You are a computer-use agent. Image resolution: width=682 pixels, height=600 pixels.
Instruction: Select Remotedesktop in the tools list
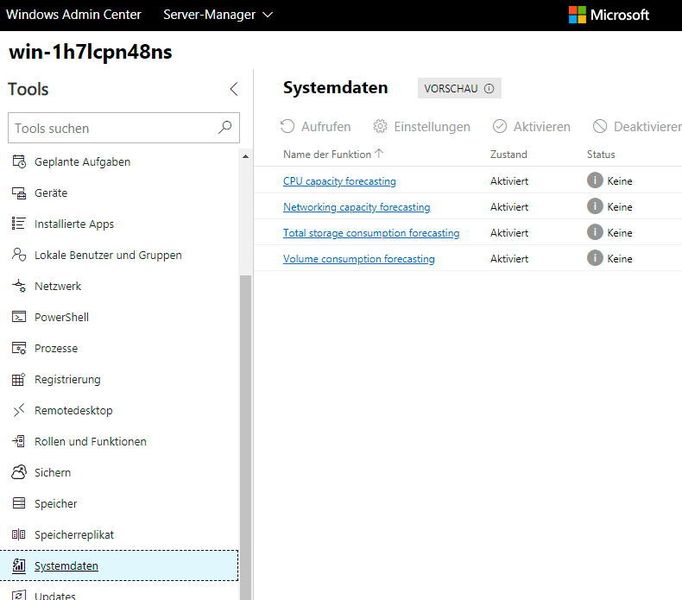point(74,410)
